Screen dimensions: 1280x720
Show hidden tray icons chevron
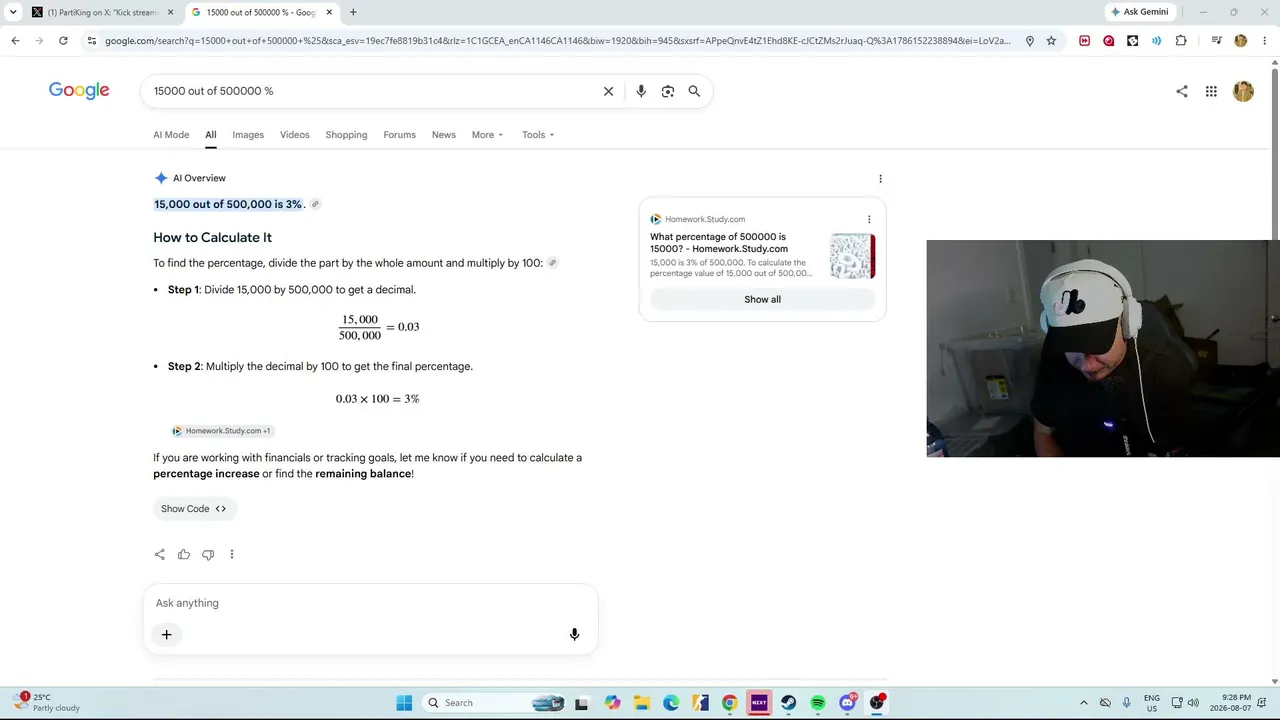1083,703
